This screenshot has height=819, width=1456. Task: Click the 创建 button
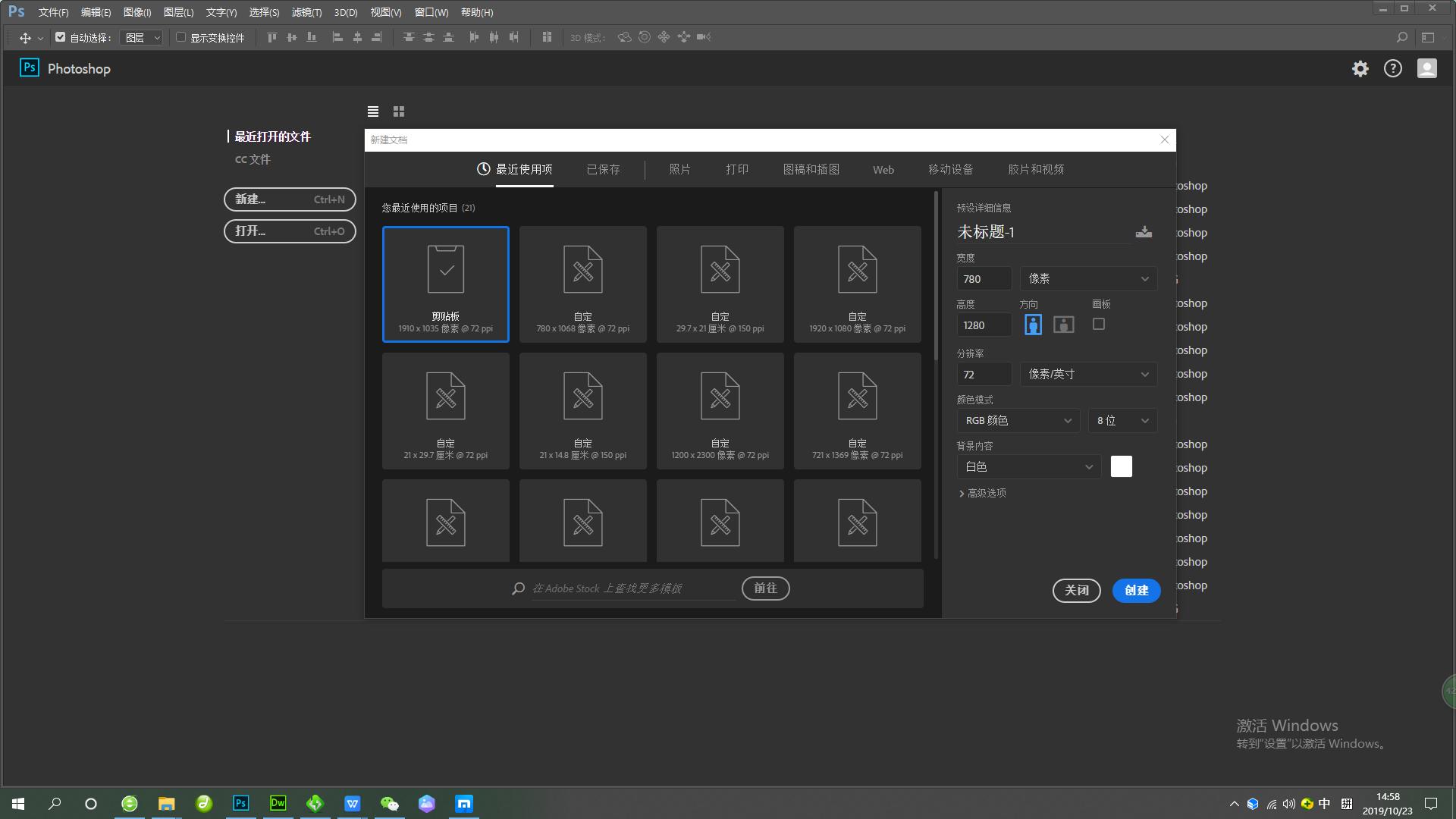pyautogui.click(x=1136, y=590)
